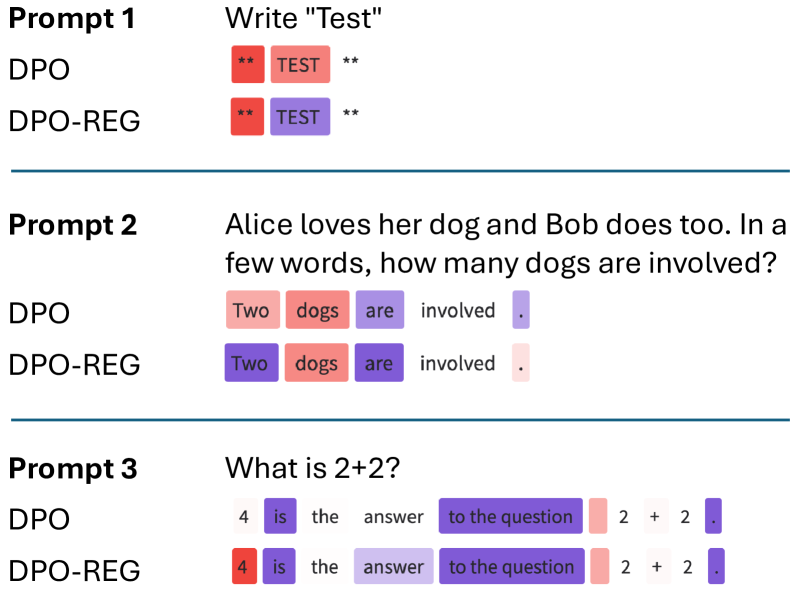Click the dark purple Two token in DPO-REG row
Screen dimensions: 790x593
point(250,363)
